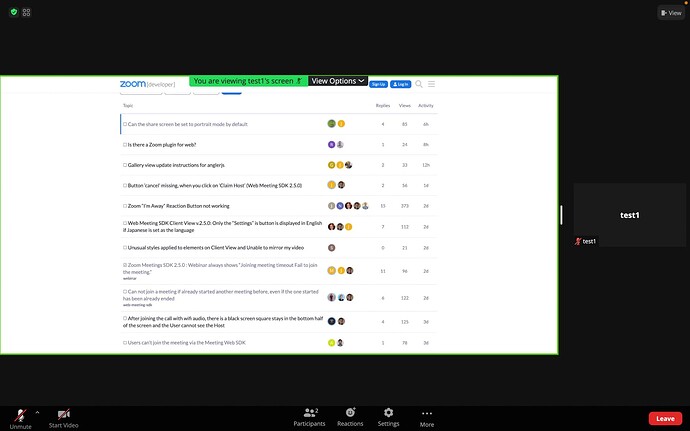The width and height of the screenshot is (690, 431).
Task: Open forum search magnifier icon
Action: (419, 84)
